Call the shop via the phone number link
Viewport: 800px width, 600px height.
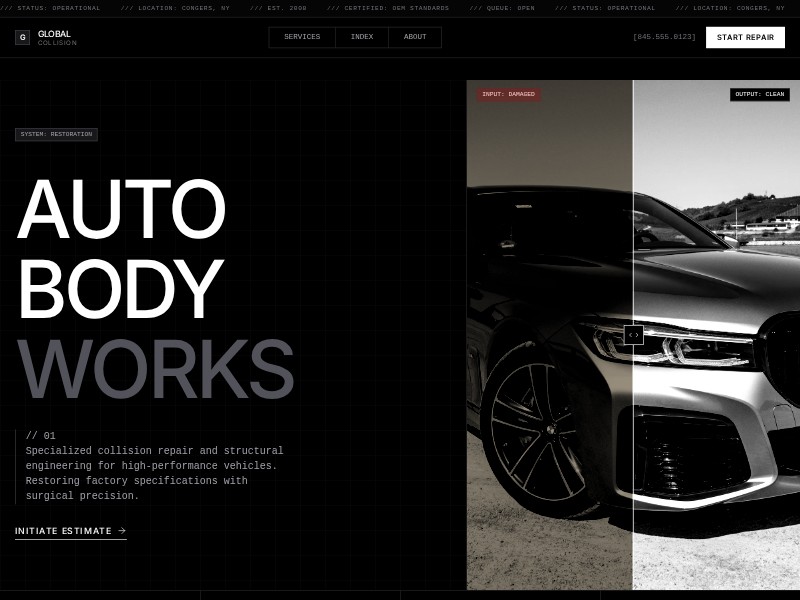[663, 37]
